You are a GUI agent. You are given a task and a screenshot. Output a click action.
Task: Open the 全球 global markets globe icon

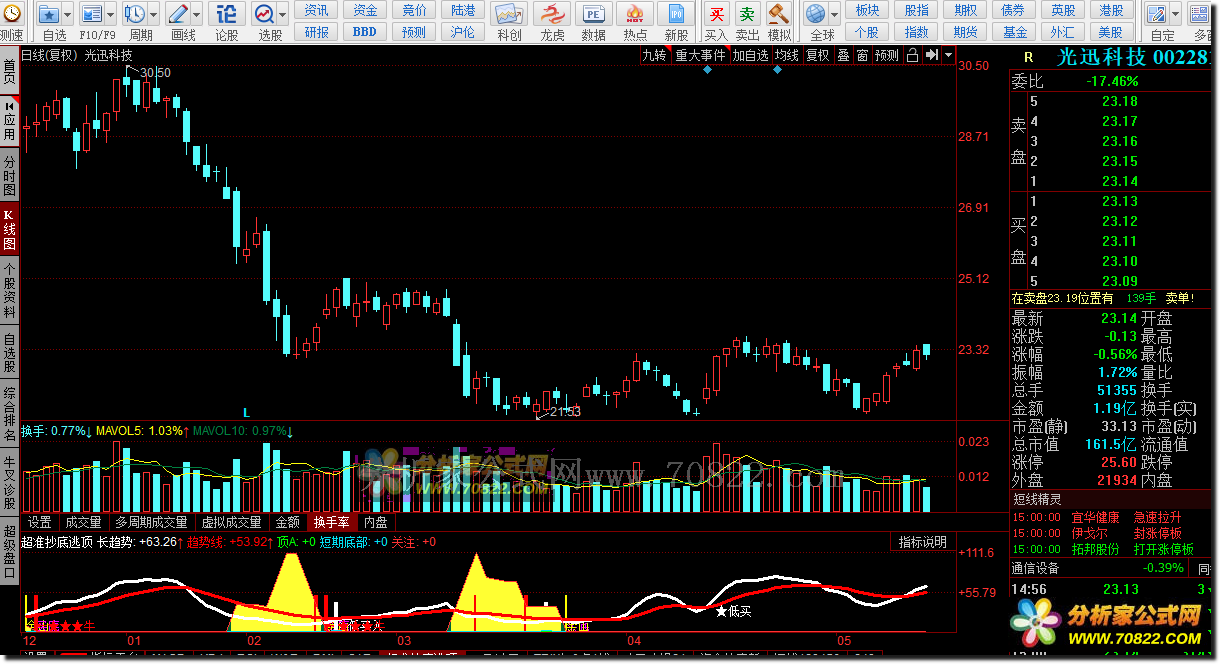point(817,14)
